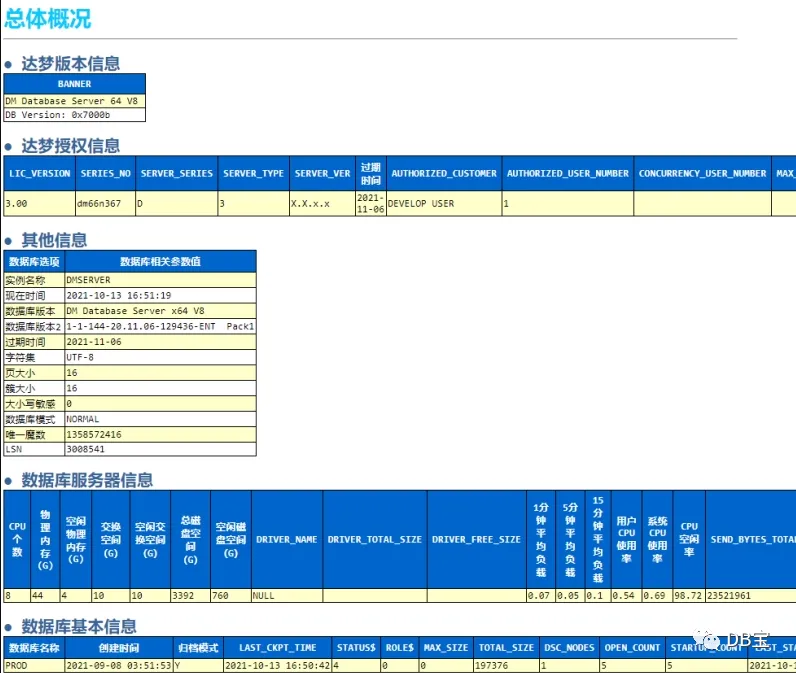The width and height of the screenshot is (796, 673).
Task: Select the current time 2021-10-13 16:51:19
Action: (x=160, y=295)
